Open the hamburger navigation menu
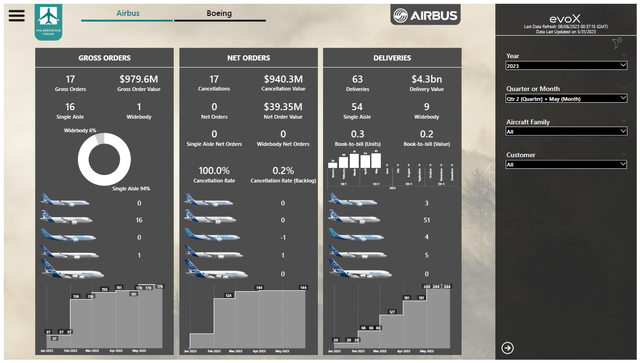Screen dimensions: 640x363 17,16
